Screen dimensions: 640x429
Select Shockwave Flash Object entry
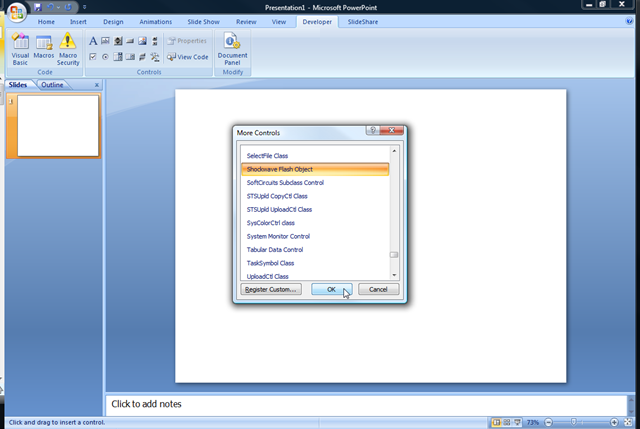315,169
